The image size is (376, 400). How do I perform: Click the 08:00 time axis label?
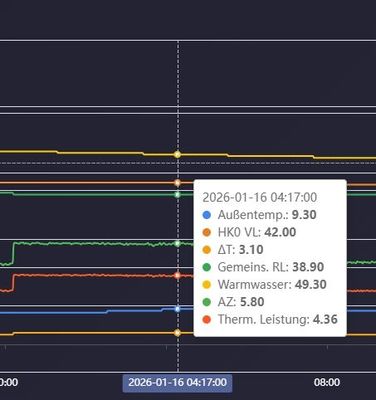(327, 382)
